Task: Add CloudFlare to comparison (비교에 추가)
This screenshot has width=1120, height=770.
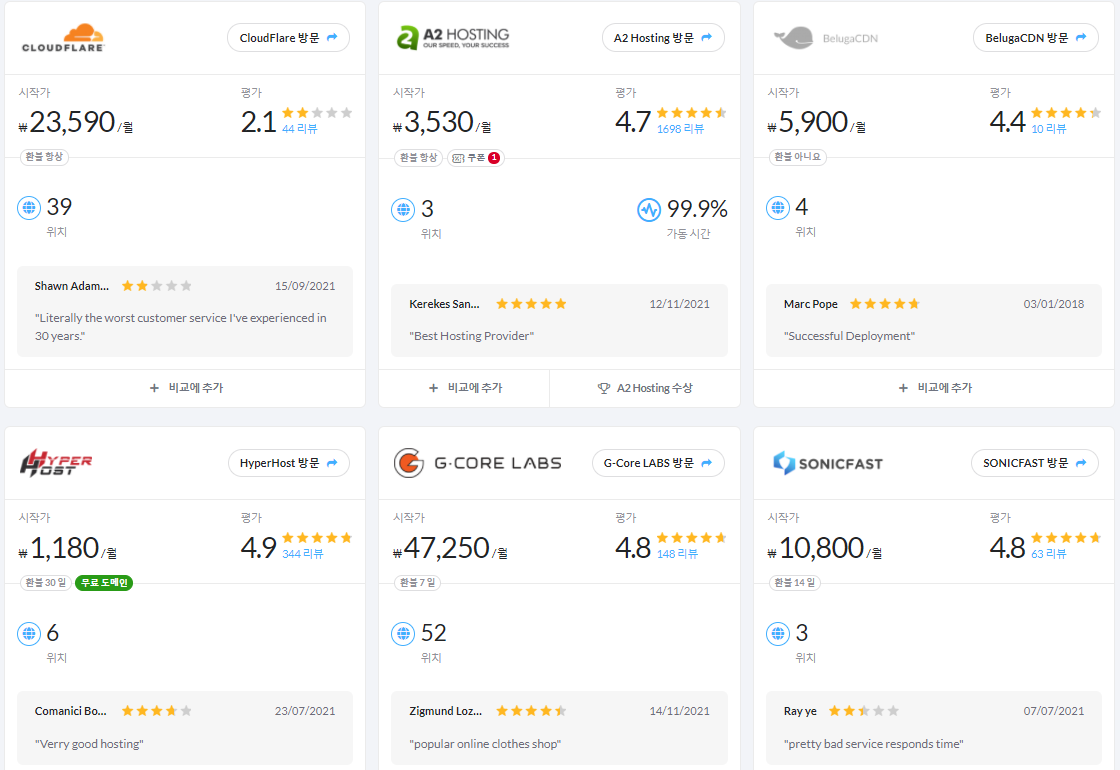Action: pos(186,388)
